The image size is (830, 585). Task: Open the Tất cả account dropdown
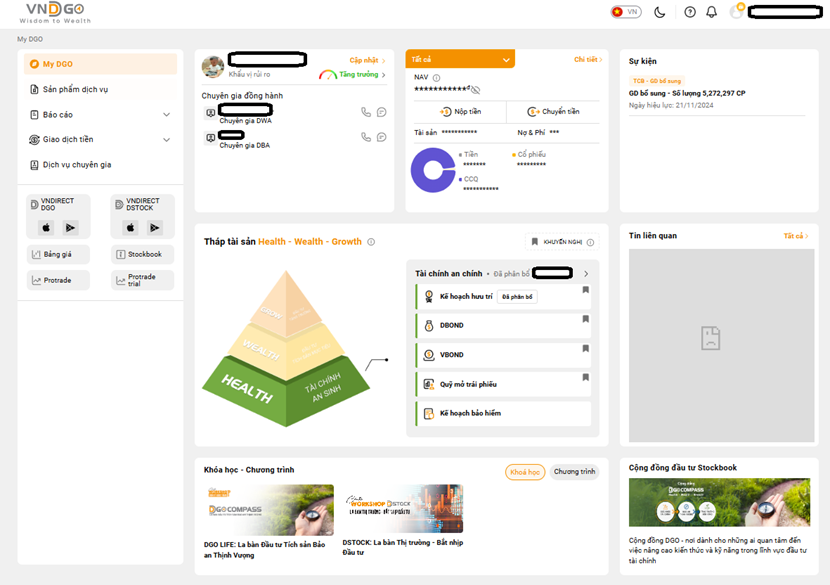[x=460, y=59]
